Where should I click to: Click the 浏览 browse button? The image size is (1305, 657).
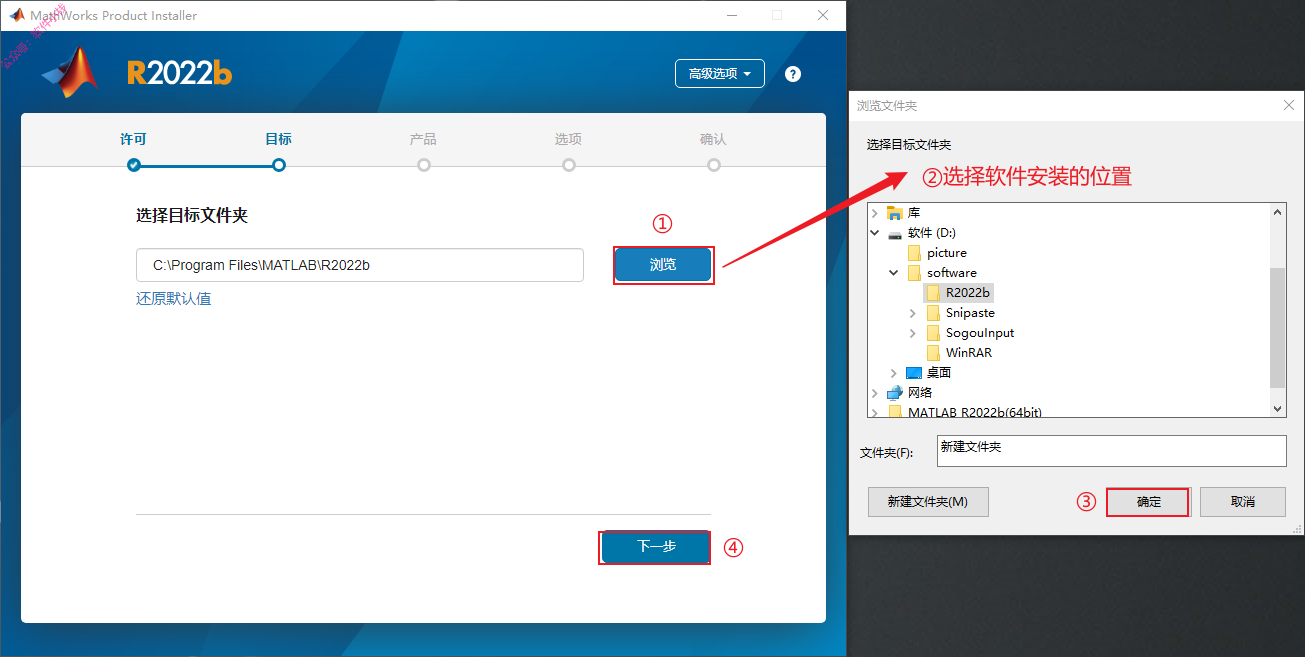[x=663, y=265]
